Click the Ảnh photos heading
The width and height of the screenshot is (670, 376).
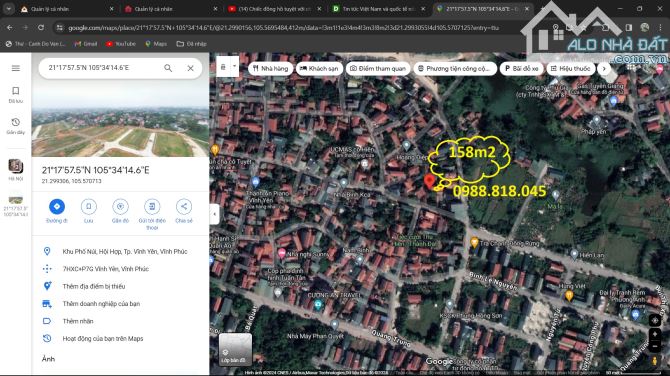tap(48, 359)
